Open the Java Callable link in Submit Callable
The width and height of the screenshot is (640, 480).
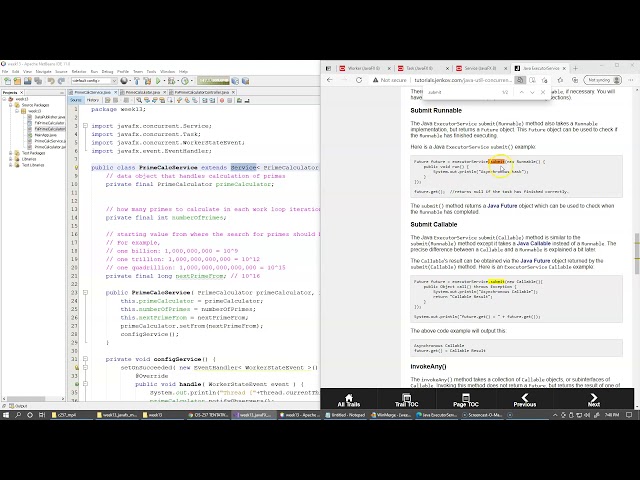[533, 243]
